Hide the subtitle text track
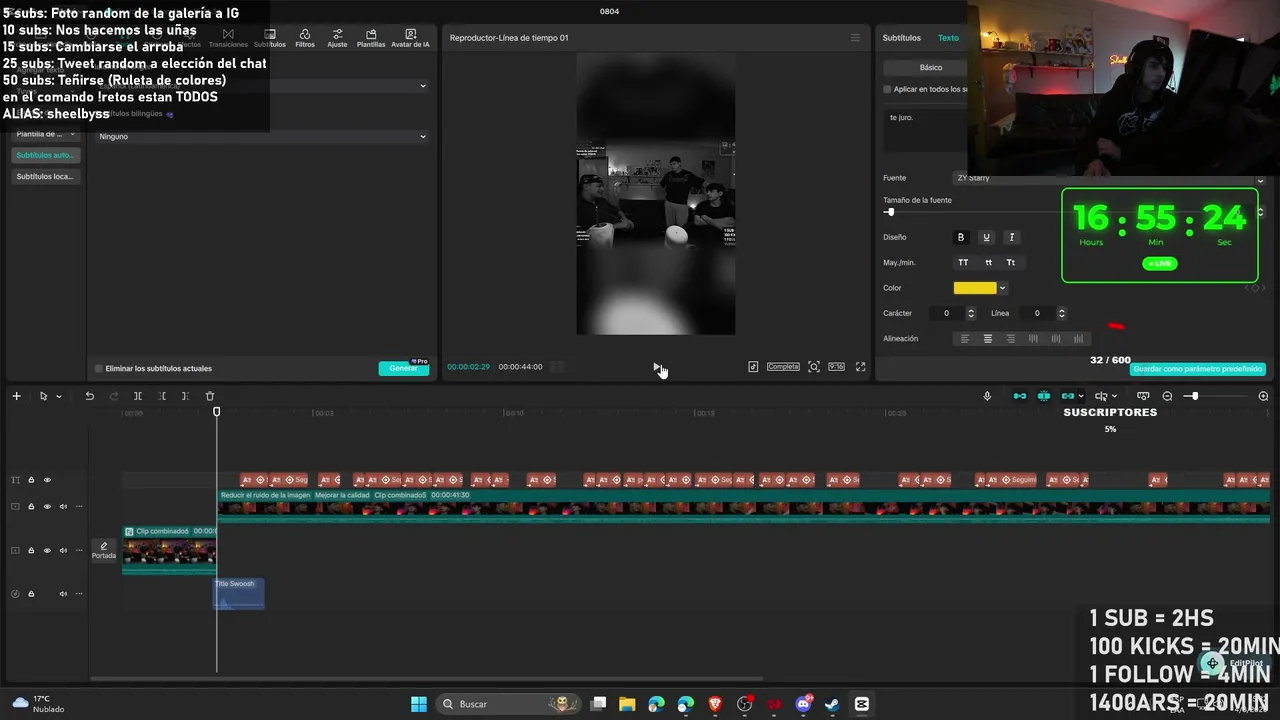This screenshot has height=720, width=1280. pos(47,480)
